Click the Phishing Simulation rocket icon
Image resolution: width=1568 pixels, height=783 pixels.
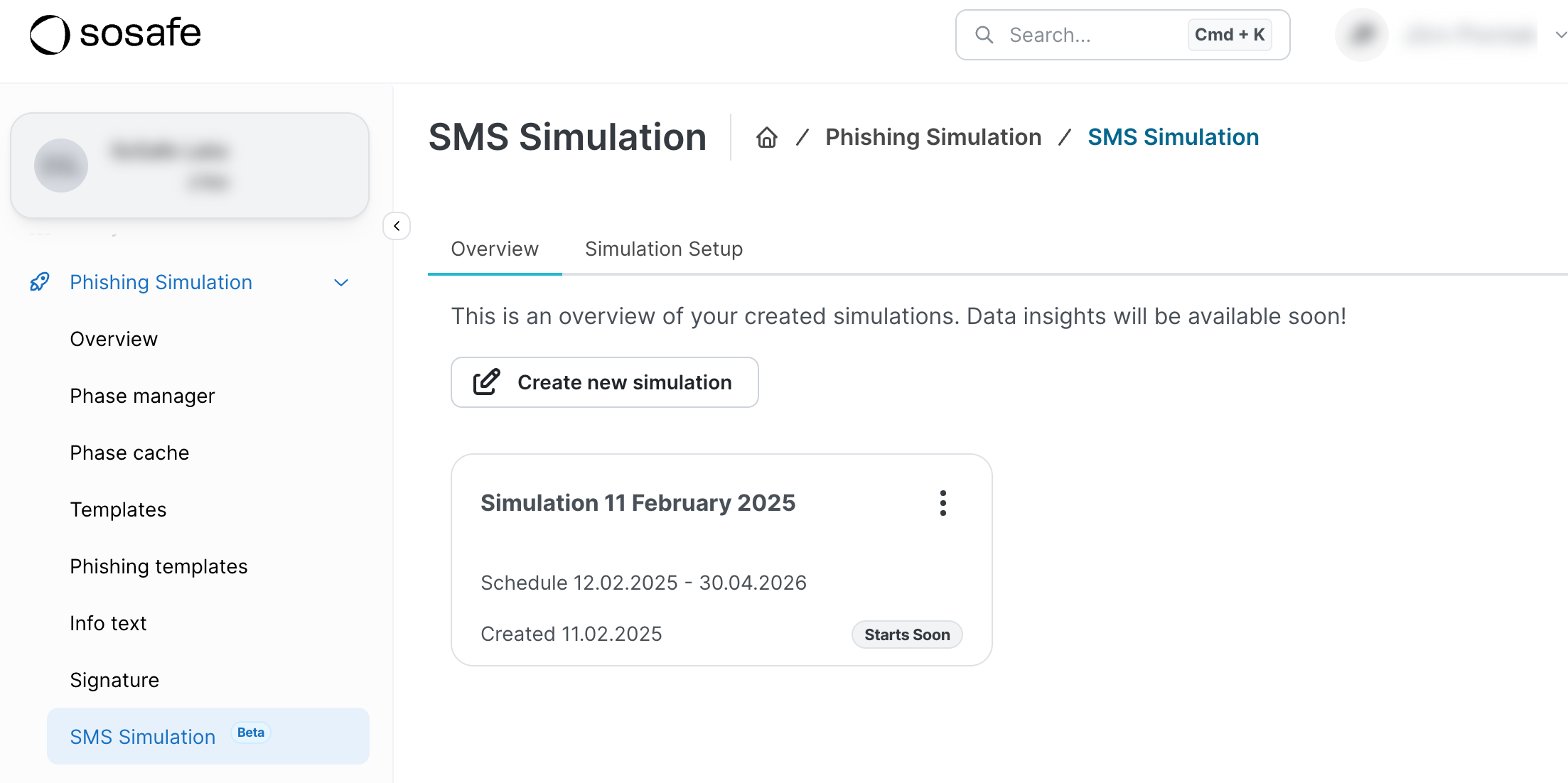pyautogui.click(x=40, y=282)
